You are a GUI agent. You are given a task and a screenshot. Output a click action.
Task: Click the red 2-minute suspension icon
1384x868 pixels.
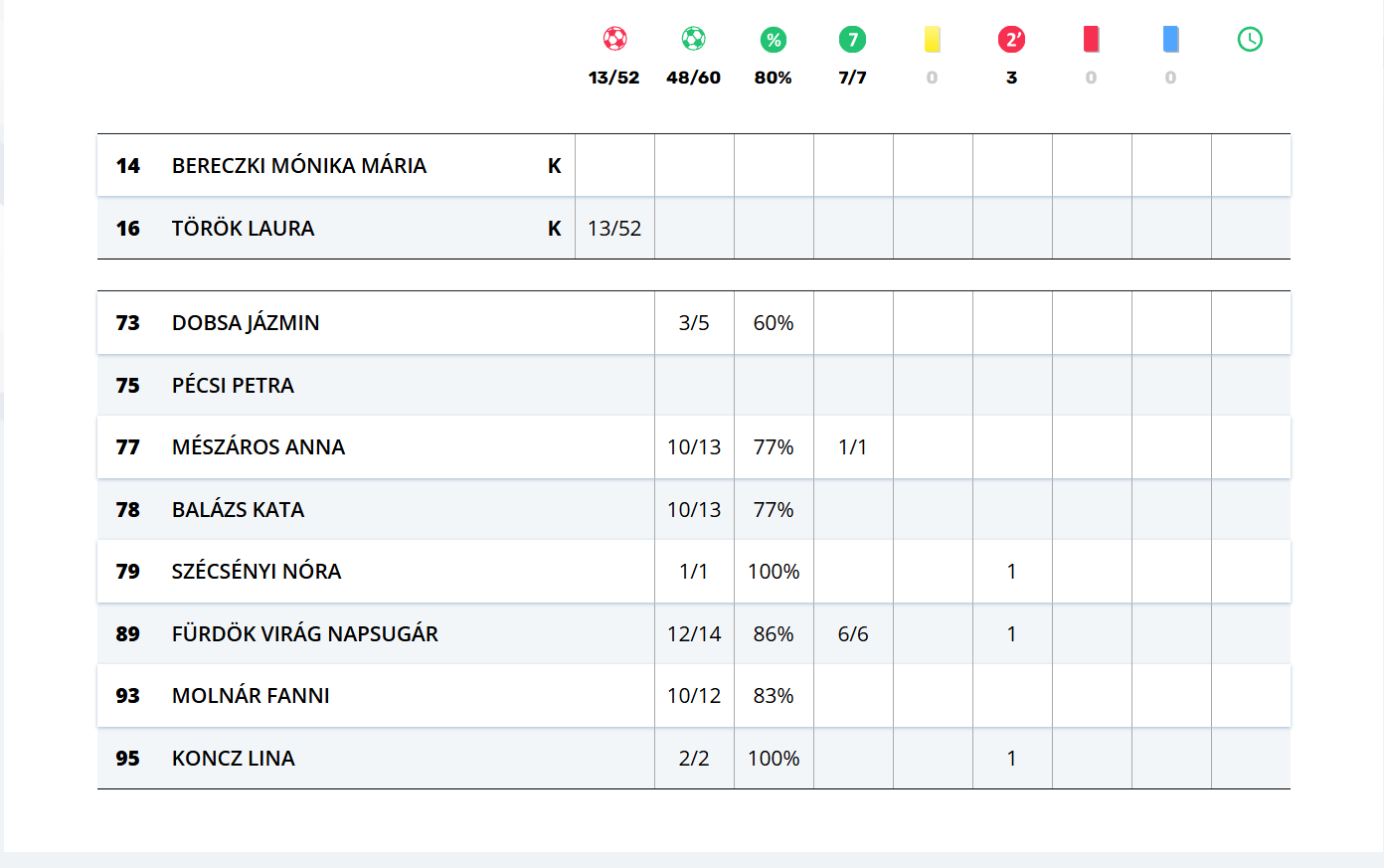[1011, 40]
